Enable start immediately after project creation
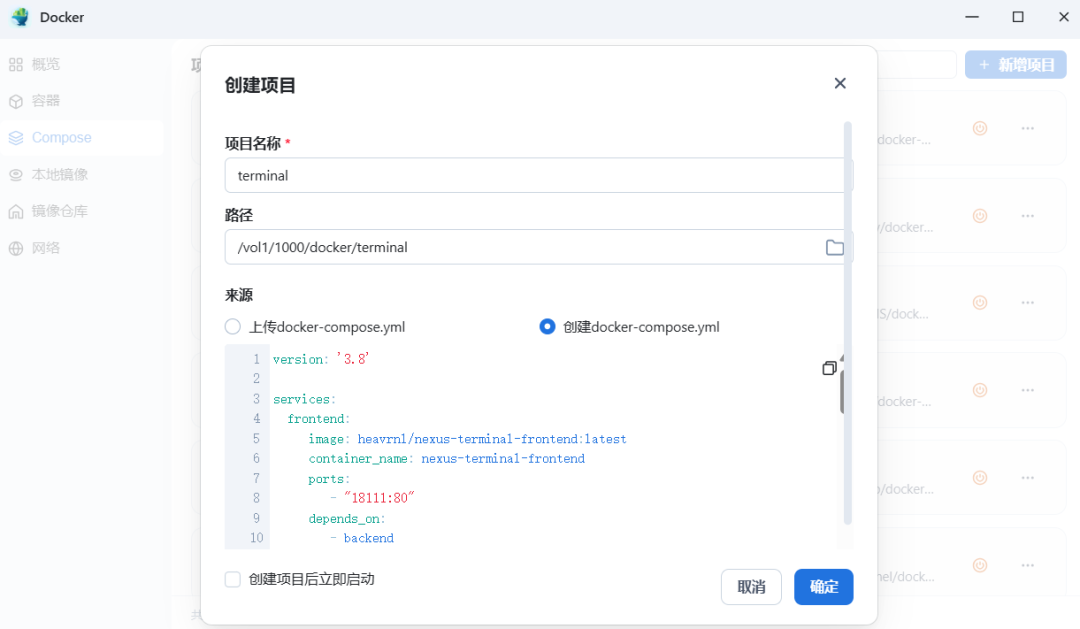Image resolution: width=1080 pixels, height=629 pixels. point(233,579)
